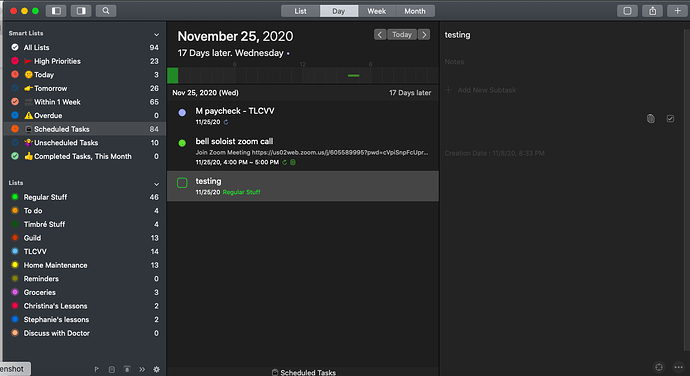Click the flag icon in sidebar footer
This screenshot has height=376, width=690.
97,369
